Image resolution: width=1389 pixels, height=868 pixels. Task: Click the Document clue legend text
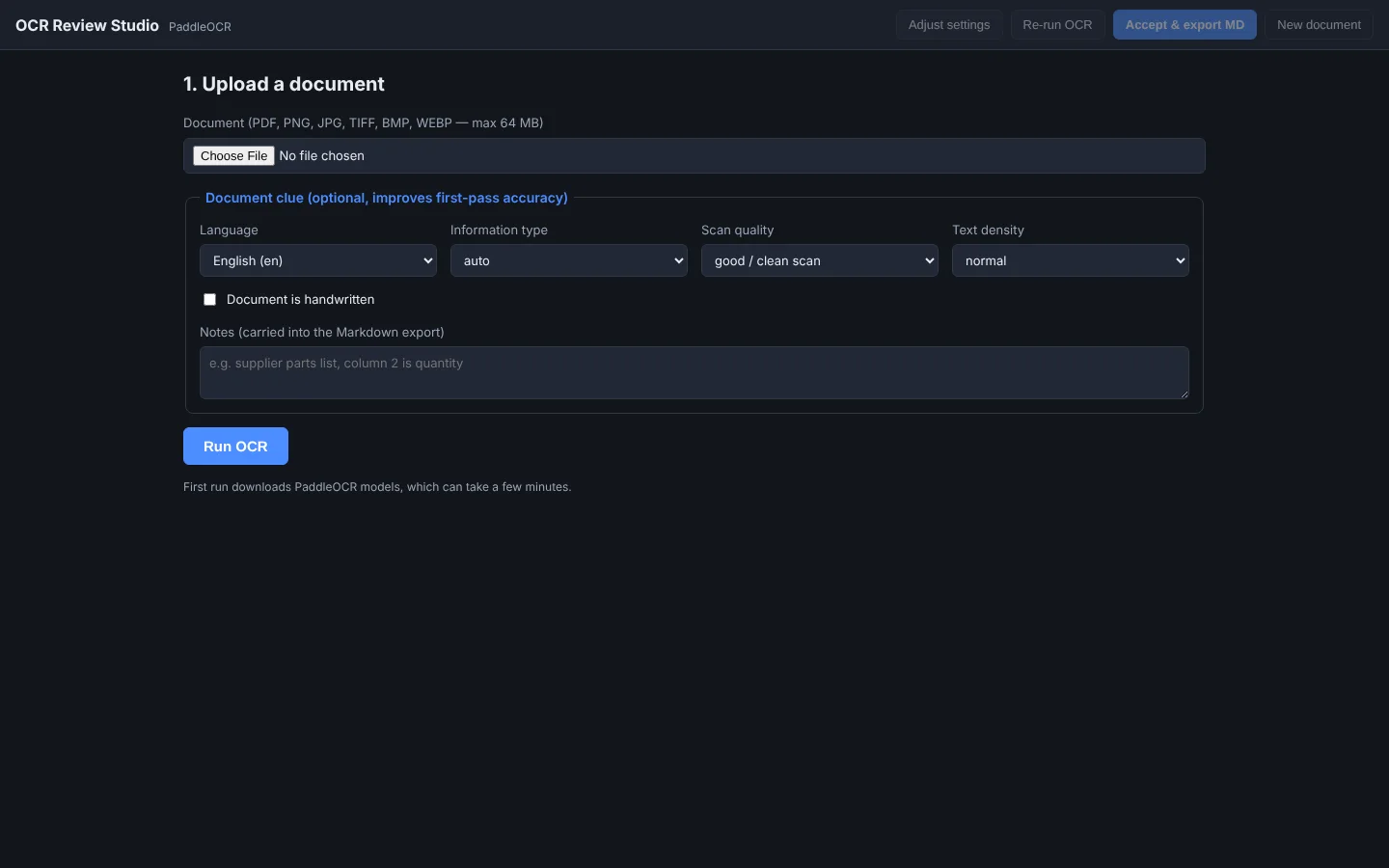[x=387, y=198]
